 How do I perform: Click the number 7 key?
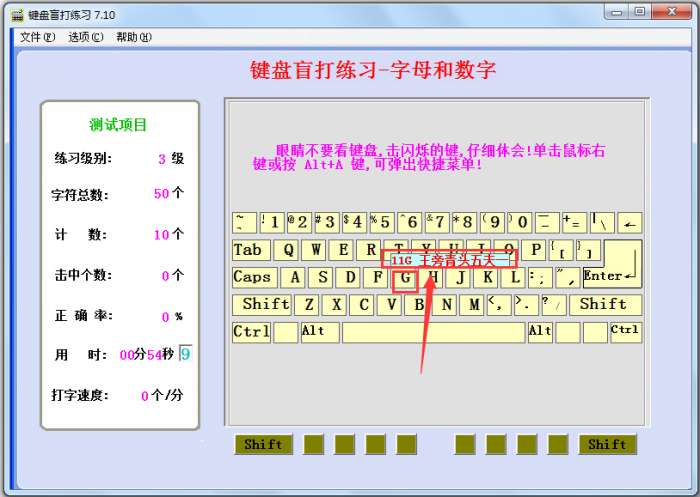[437, 222]
